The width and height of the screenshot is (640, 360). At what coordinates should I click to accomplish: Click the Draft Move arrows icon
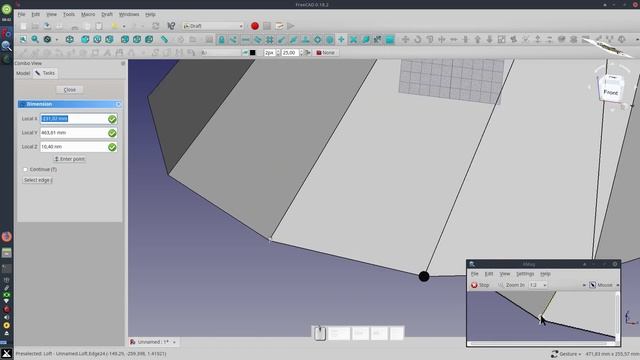coord(405,40)
